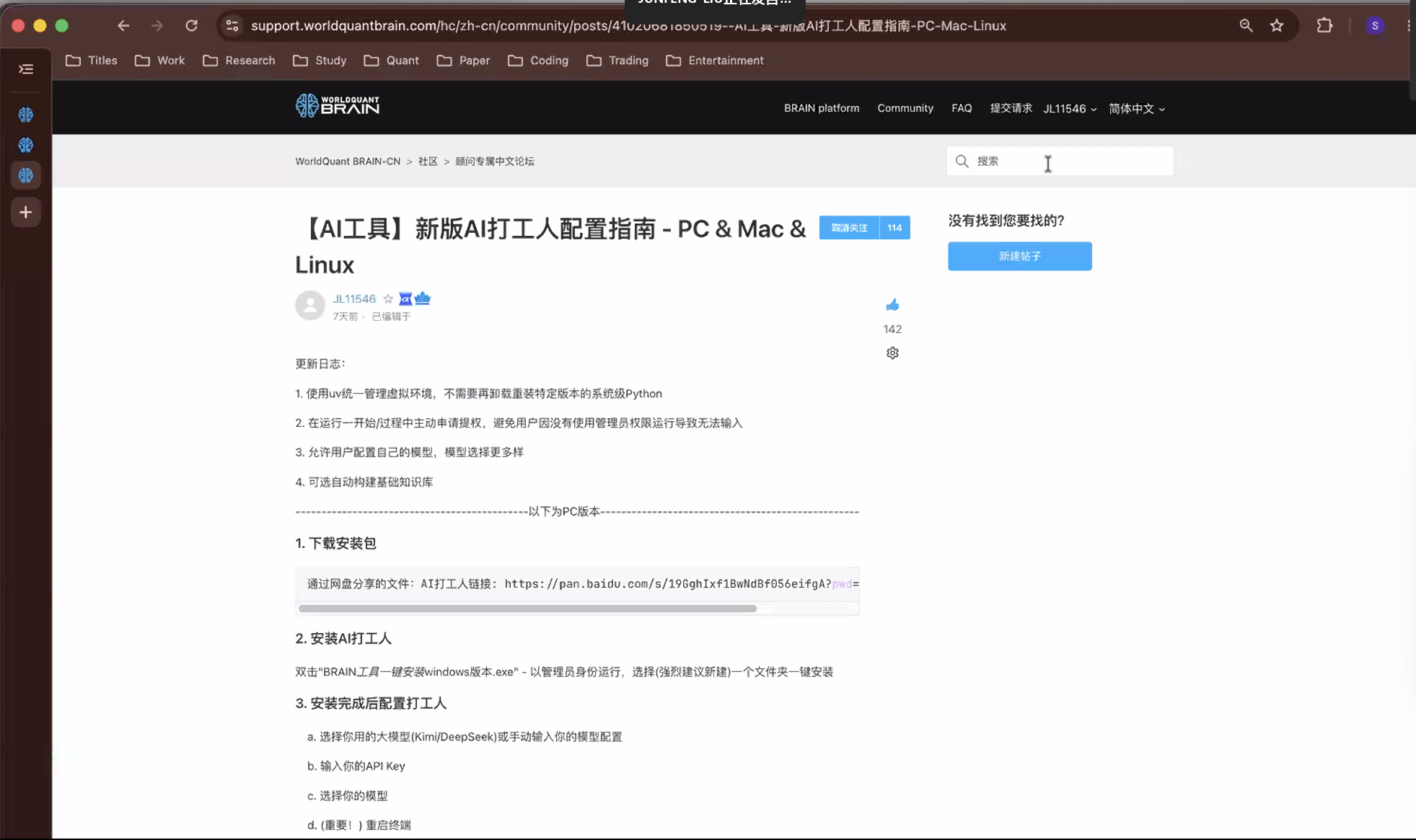The width and height of the screenshot is (1416, 840).
Task: Open BRAIN platform nav link
Action: point(822,108)
